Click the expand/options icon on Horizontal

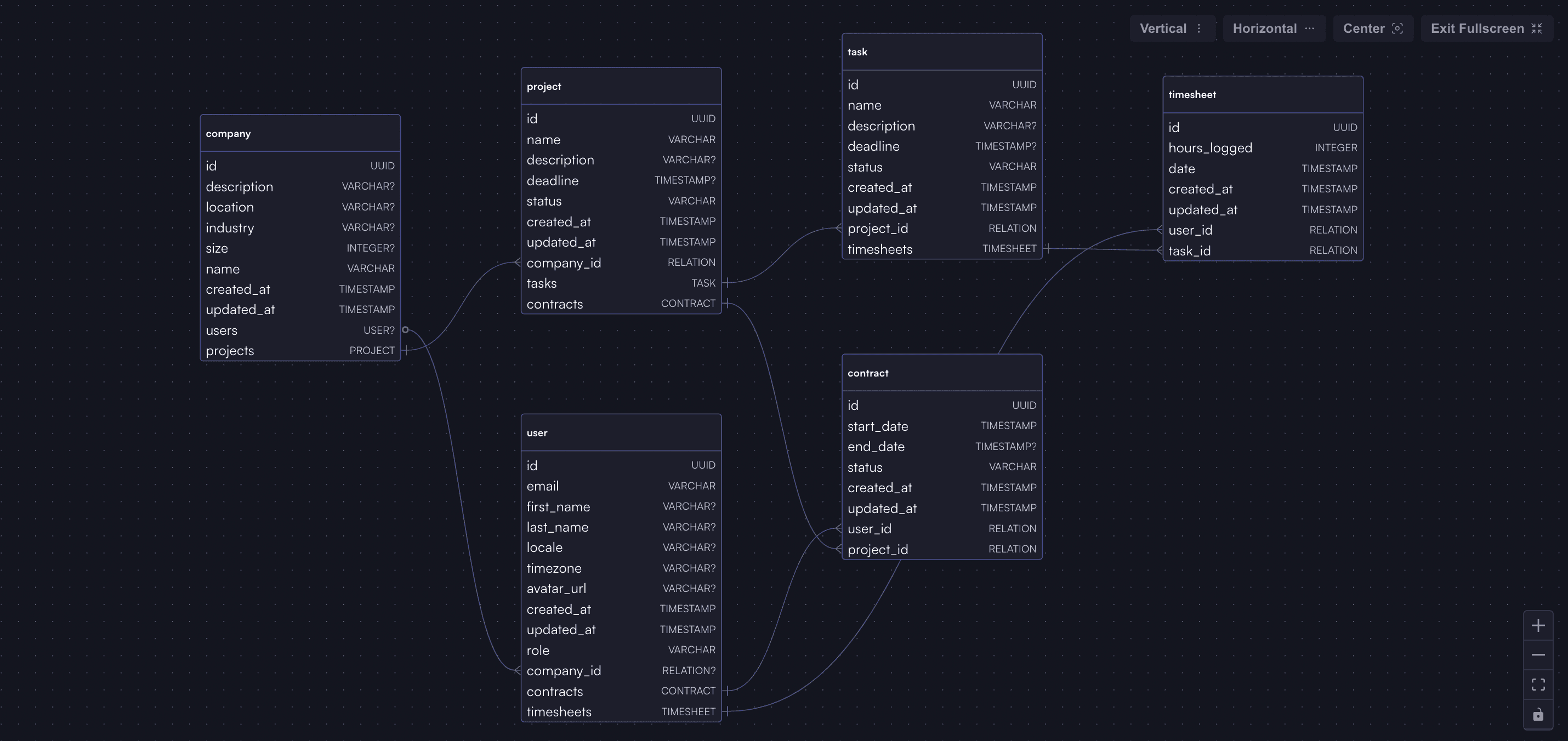(1311, 27)
